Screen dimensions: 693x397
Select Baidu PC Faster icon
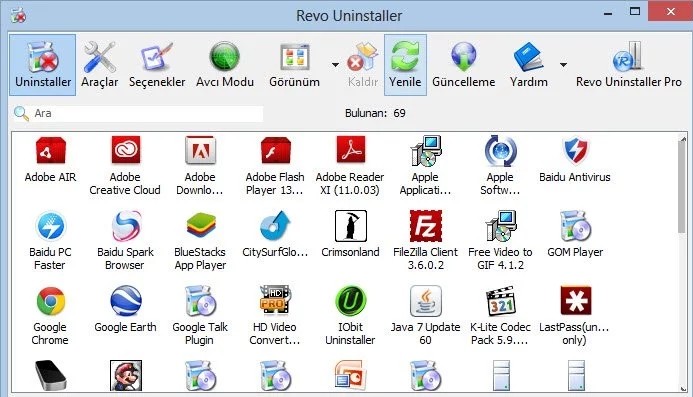click(50, 226)
